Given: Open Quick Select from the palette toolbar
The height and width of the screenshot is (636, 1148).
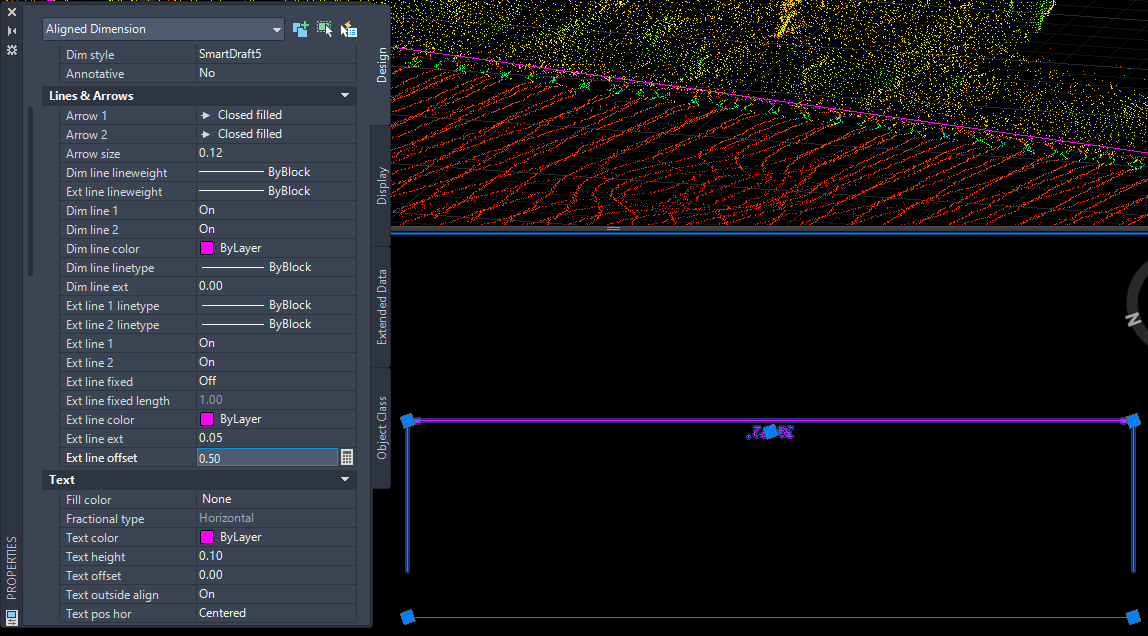Looking at the screenshot, I should tap(348, 29).
